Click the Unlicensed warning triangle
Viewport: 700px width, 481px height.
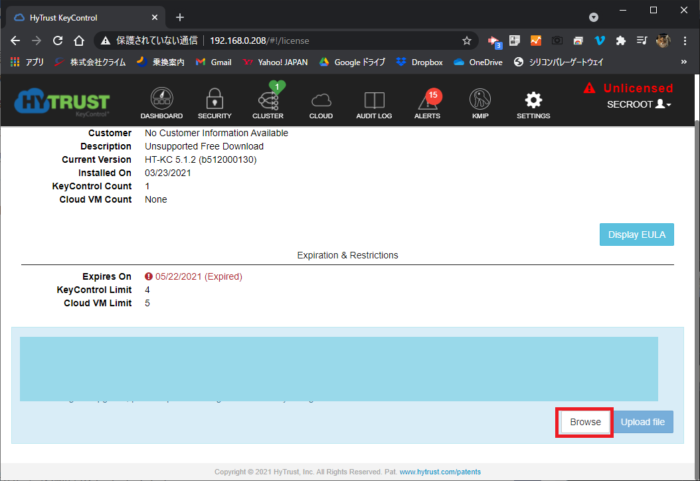coord(589,88)
